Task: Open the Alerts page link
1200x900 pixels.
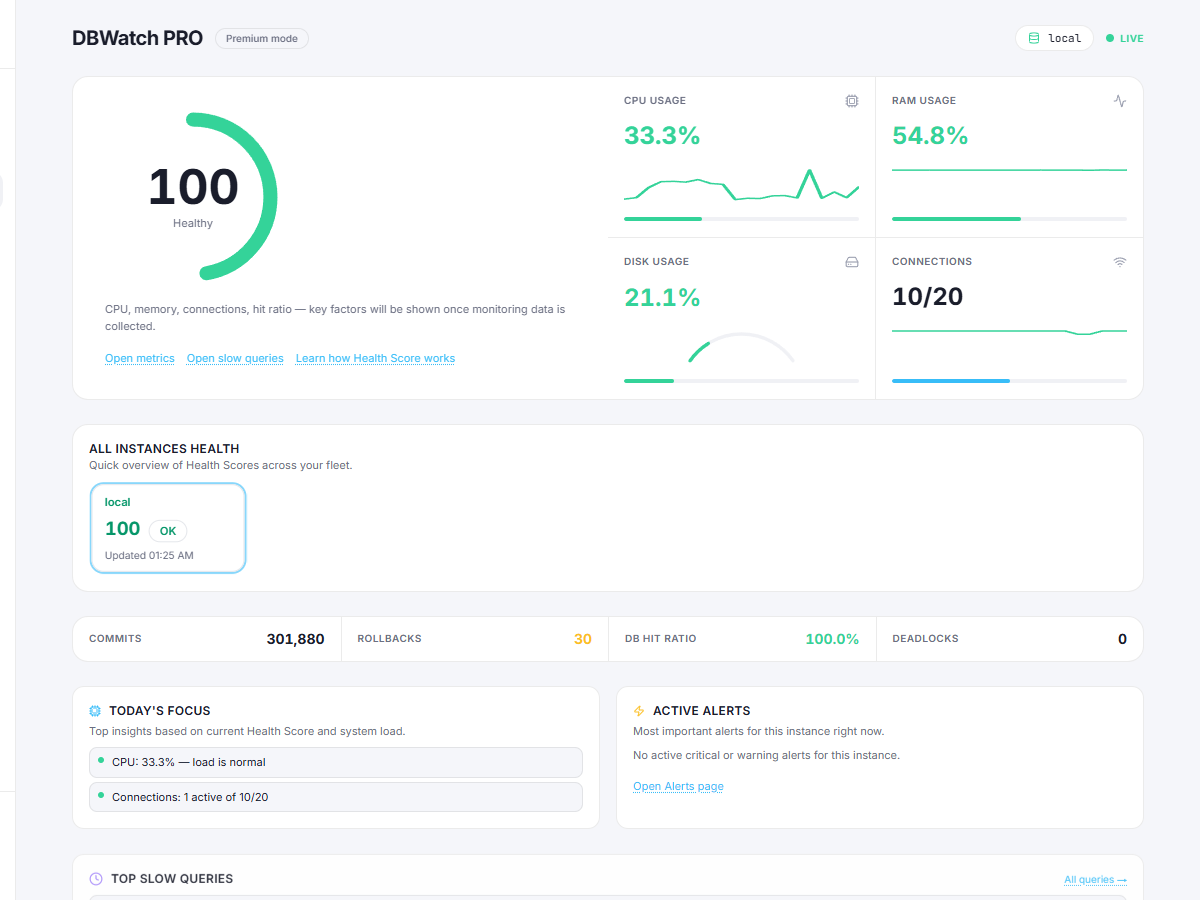Action: [x=678, y=786]
